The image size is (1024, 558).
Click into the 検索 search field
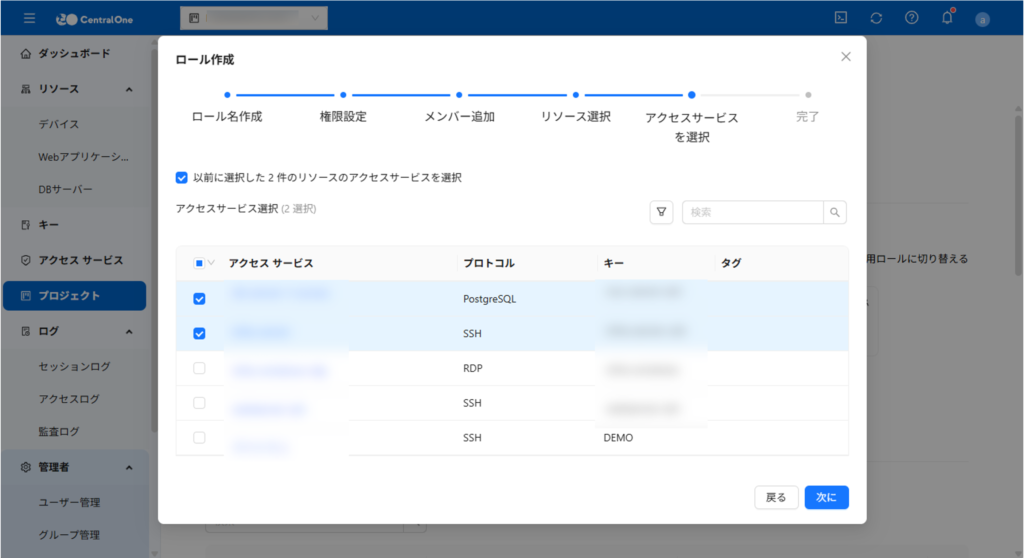(752, 212)
